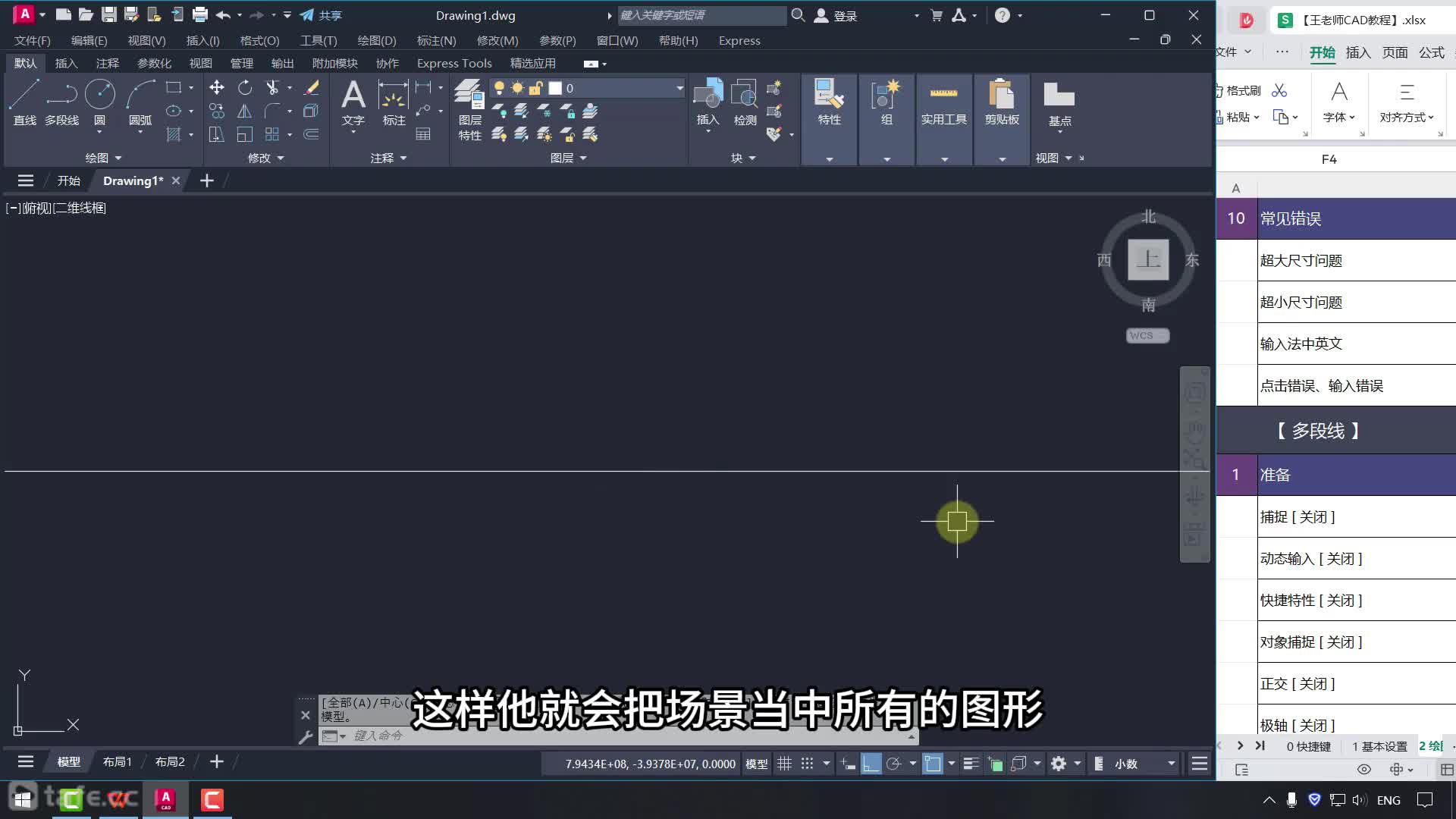
Task: Click the Offset tool icon
Action: pyautogui.click(x=311, y=134)
